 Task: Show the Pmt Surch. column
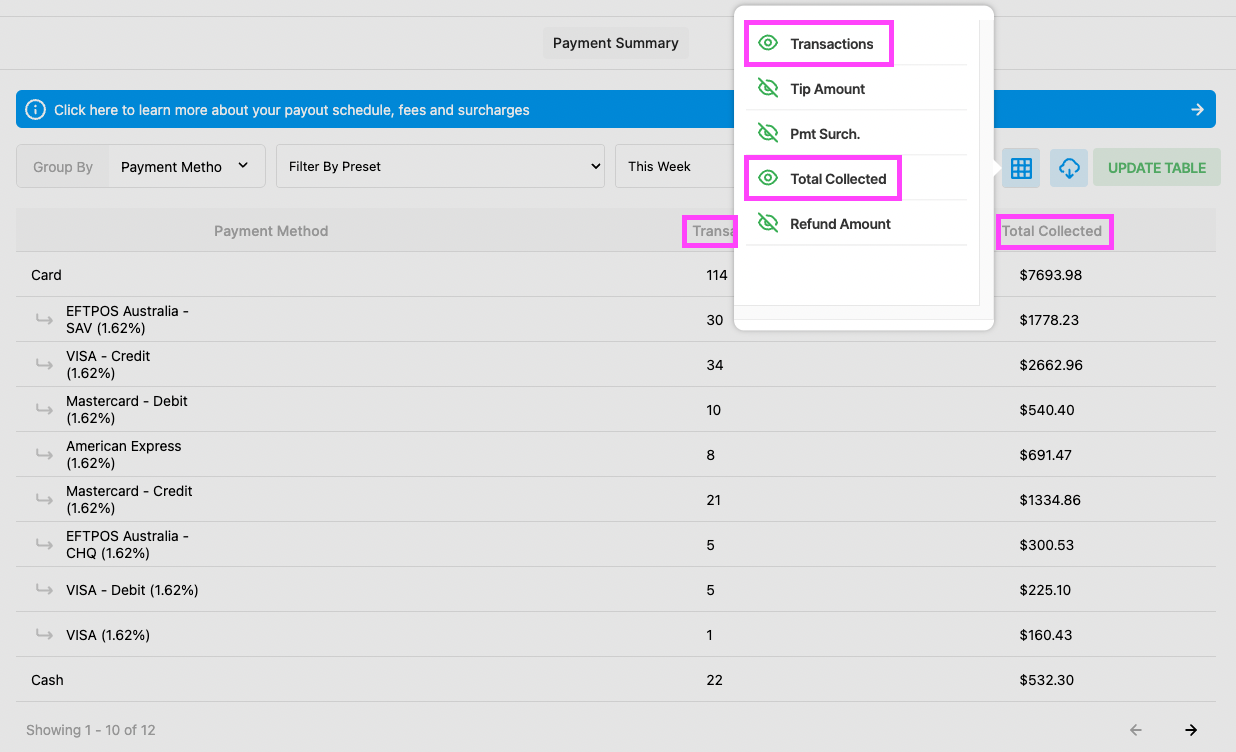pos(768,134)
